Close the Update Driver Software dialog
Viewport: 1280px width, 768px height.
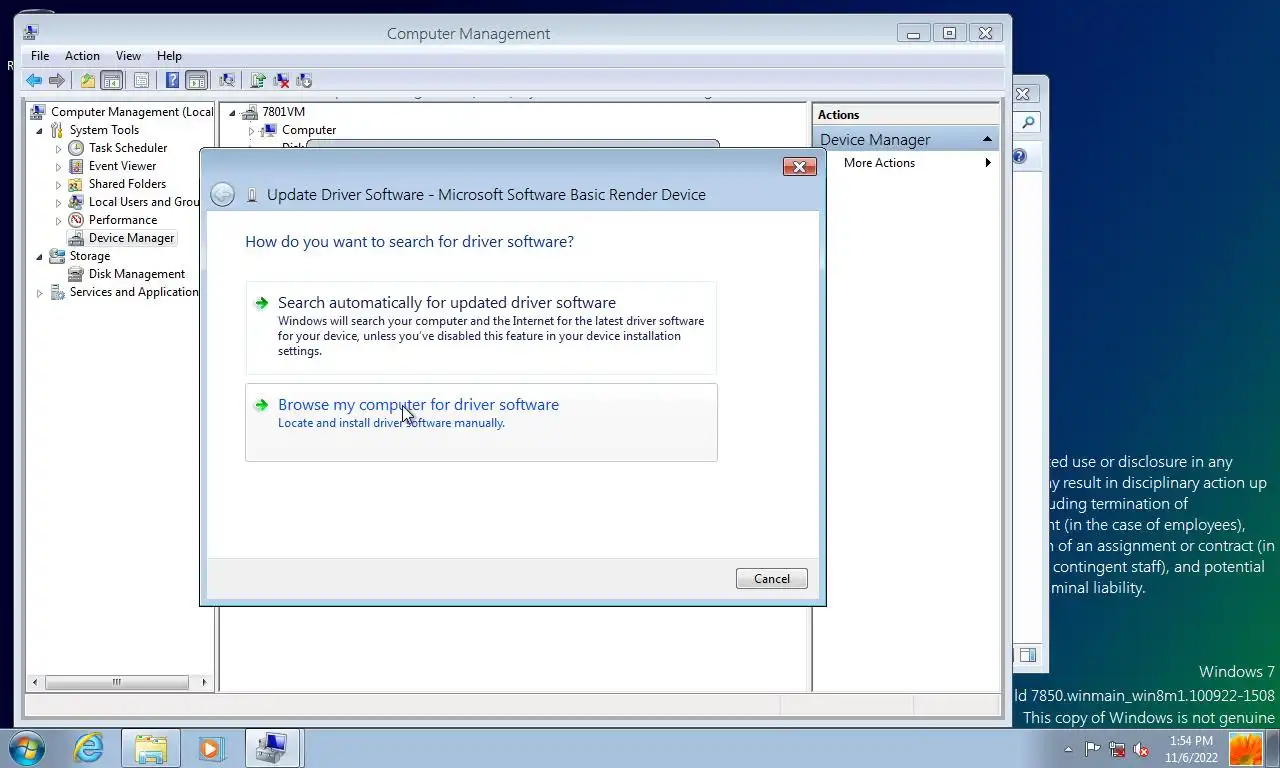pyautogui.click(x=799, y=167)
